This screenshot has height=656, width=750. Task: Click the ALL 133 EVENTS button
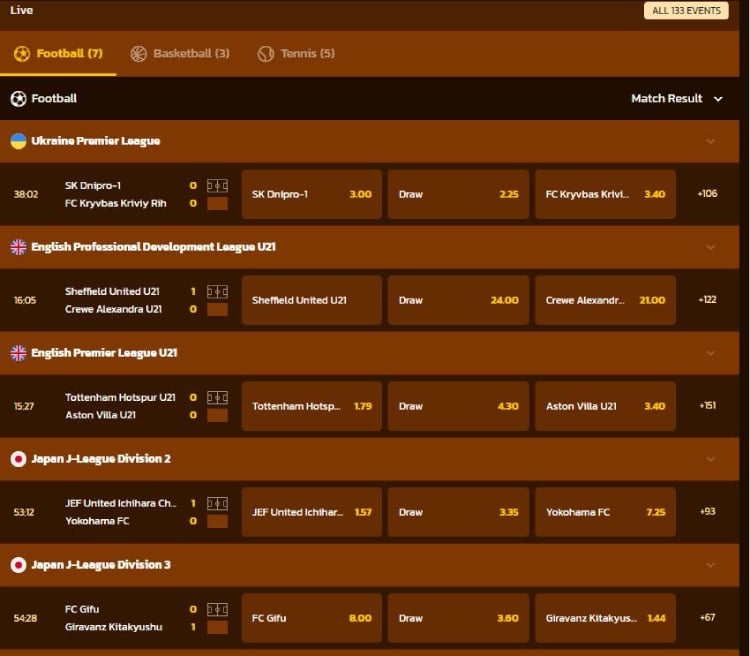tap(686, 11)
